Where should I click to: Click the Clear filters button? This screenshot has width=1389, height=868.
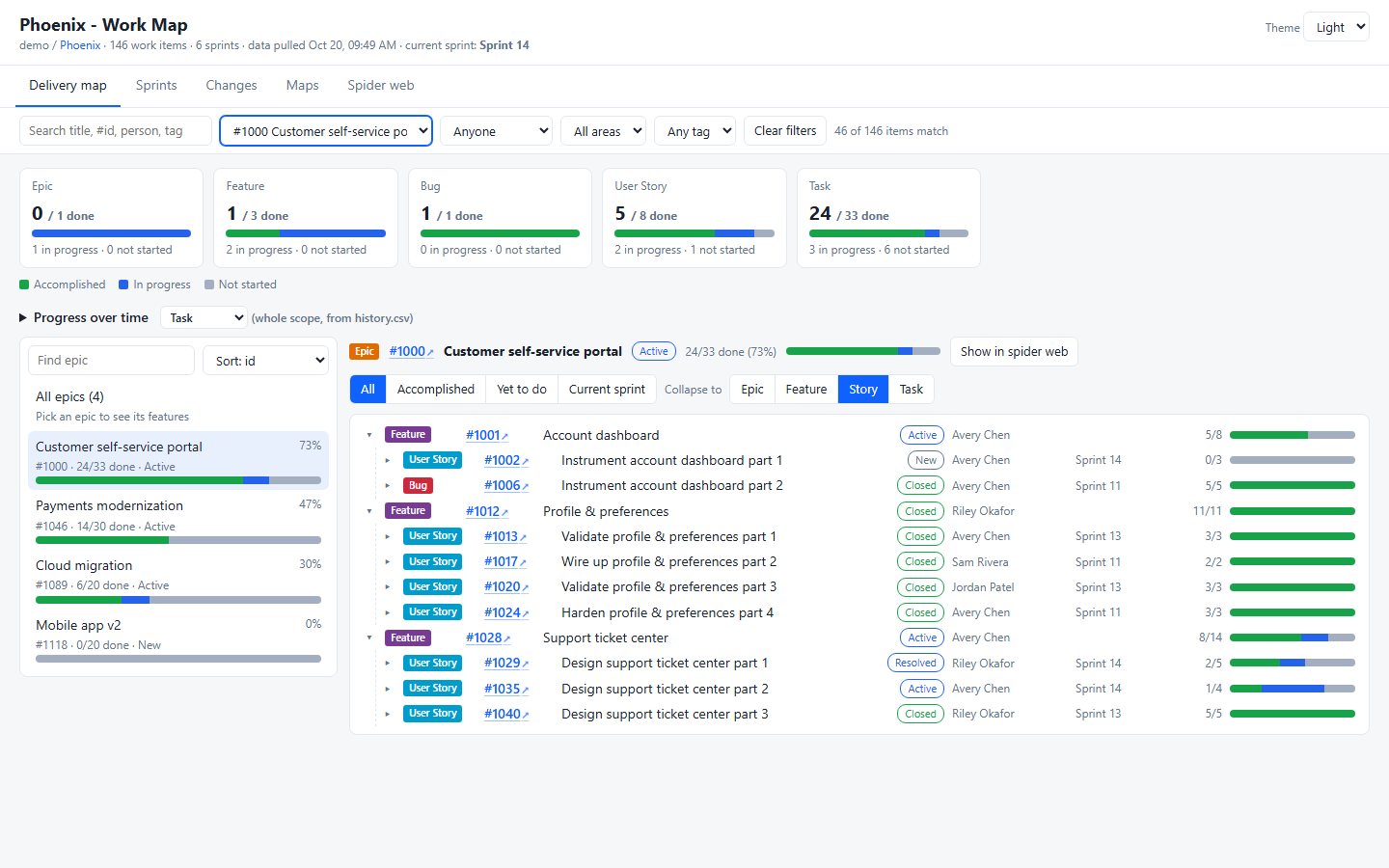785,131
